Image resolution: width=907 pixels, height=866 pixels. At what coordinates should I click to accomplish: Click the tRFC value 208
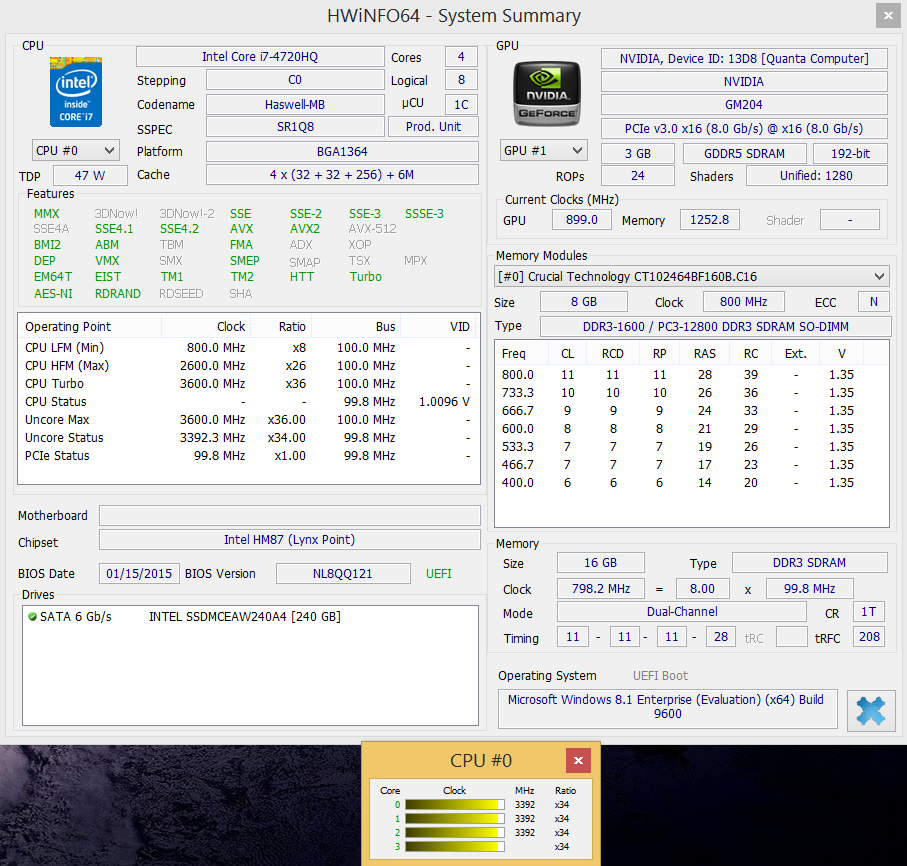869,637
